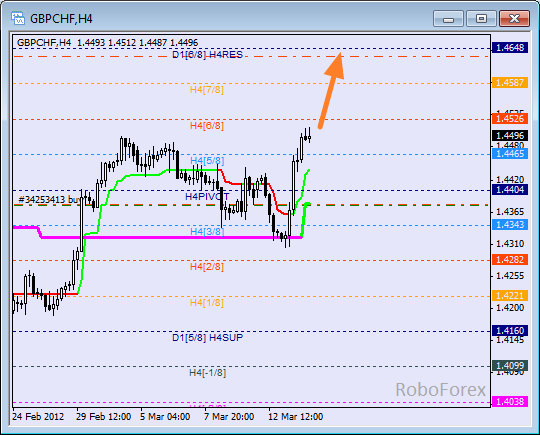540x435 pixels.
Task: Click the 12 Mar 12:00 date label
Action: pos(295,417)
